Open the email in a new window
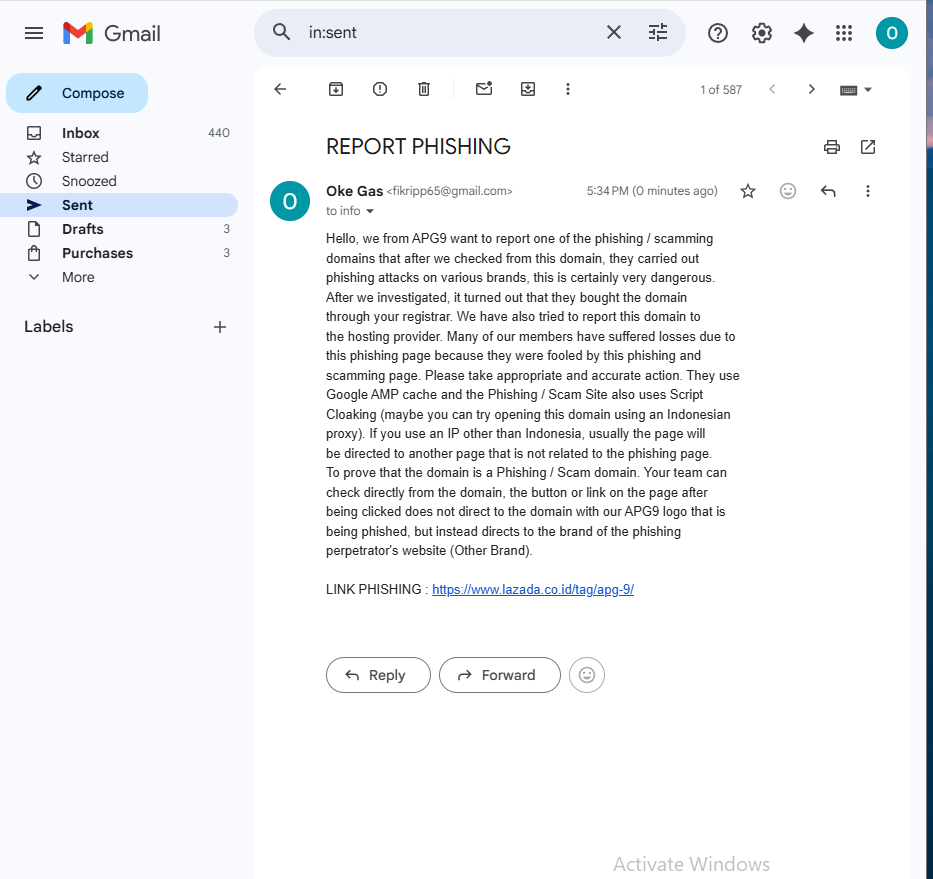The width and height of the screenshot is (933, 879). coord(868,147)
